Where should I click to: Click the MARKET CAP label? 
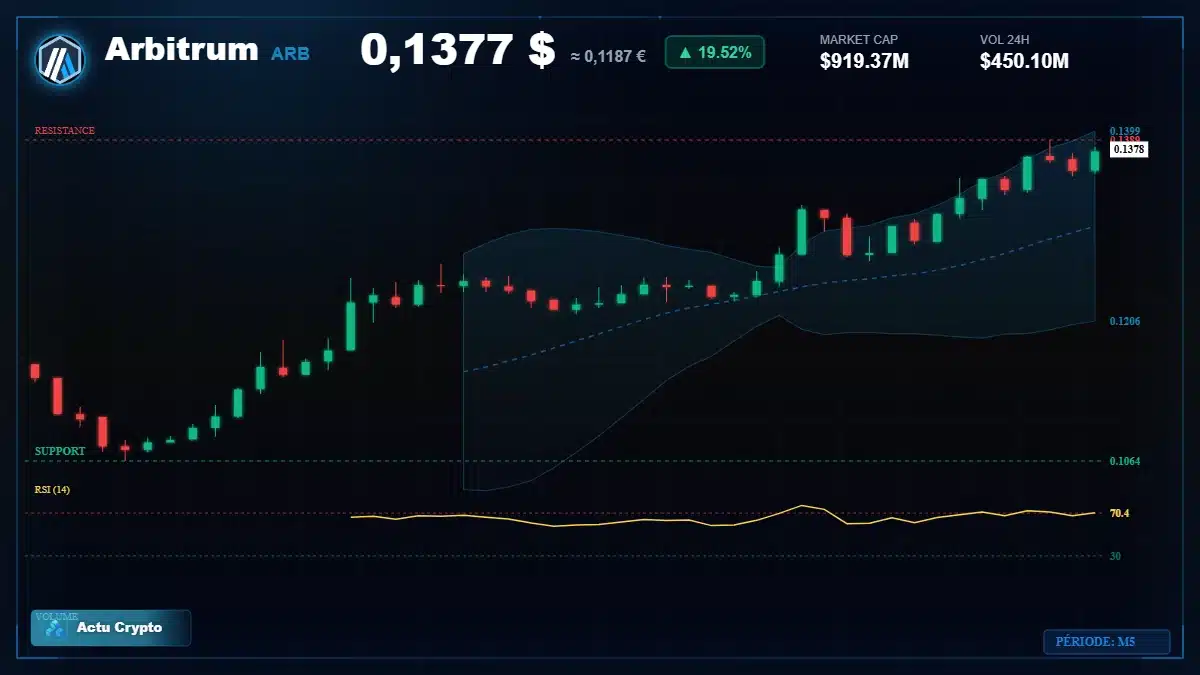(859, 40)
